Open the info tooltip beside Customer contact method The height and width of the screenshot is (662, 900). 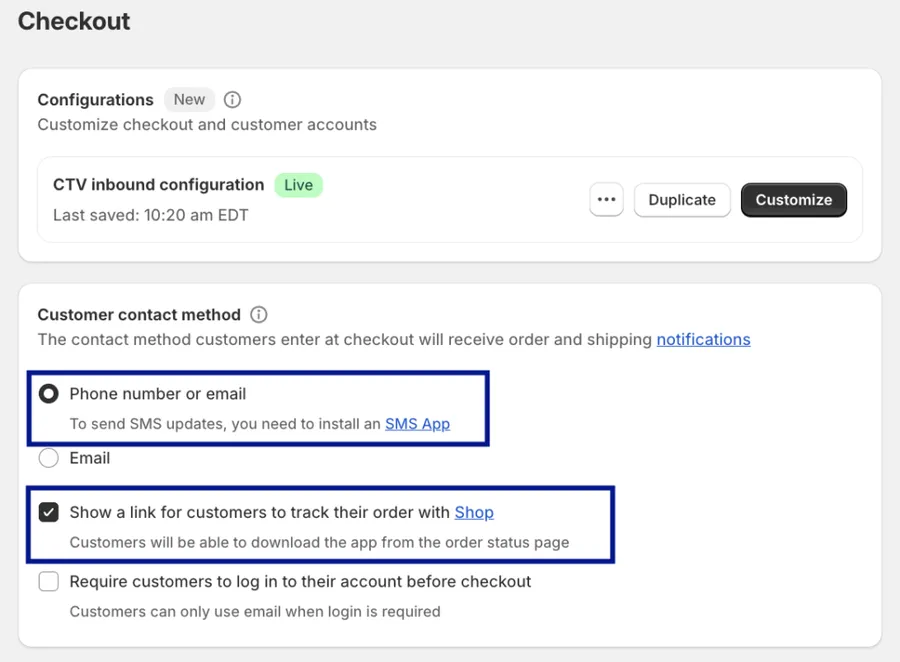click(258, 314)
